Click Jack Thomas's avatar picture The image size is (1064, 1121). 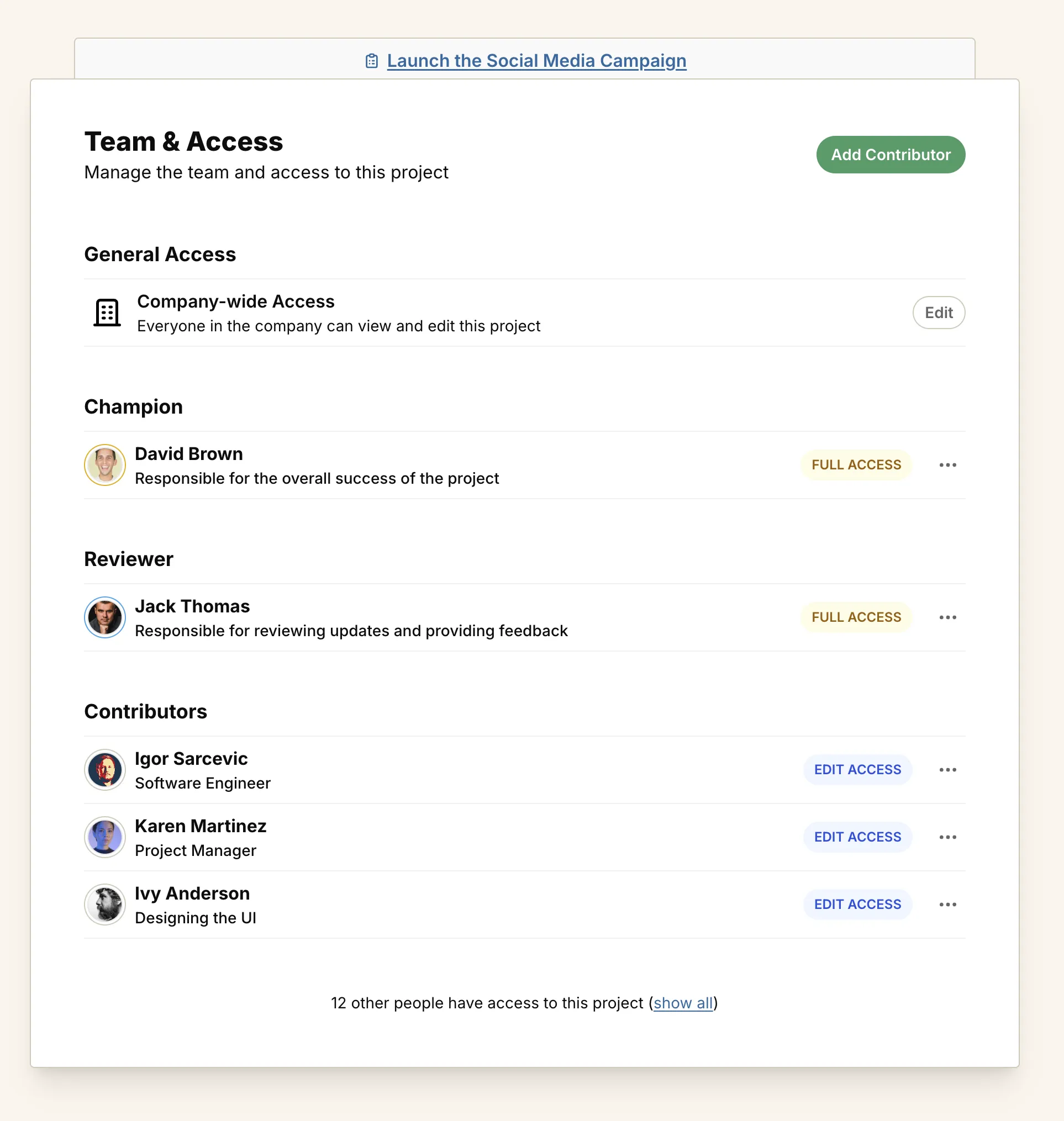104,617
